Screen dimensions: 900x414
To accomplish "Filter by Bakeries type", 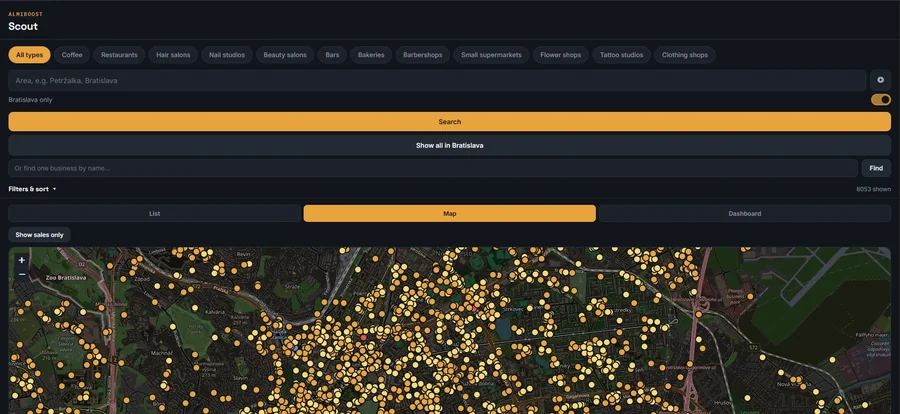I will click(x=371, y=55).
